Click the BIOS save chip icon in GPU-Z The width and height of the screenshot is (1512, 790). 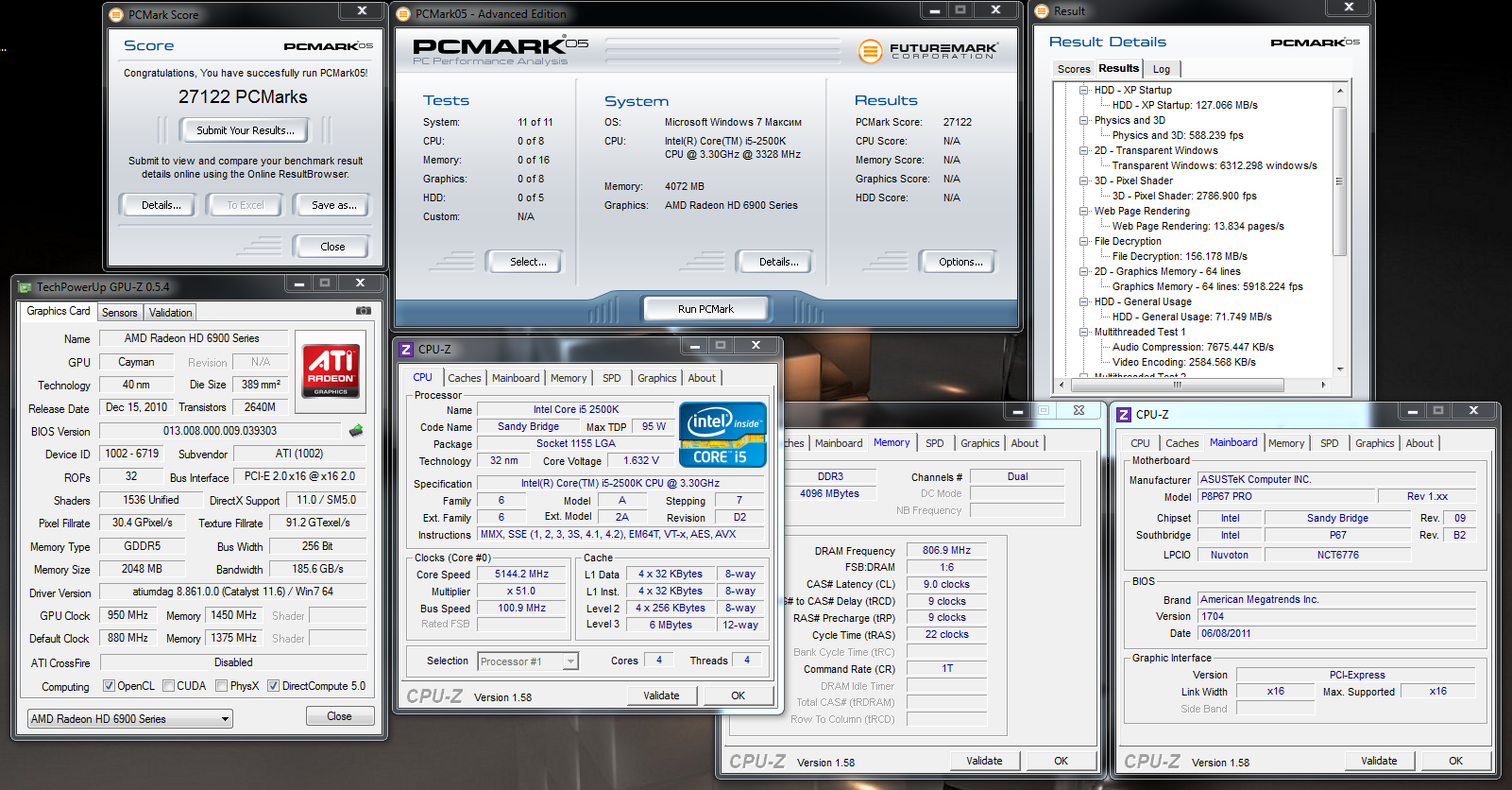[x=356, y=431]
